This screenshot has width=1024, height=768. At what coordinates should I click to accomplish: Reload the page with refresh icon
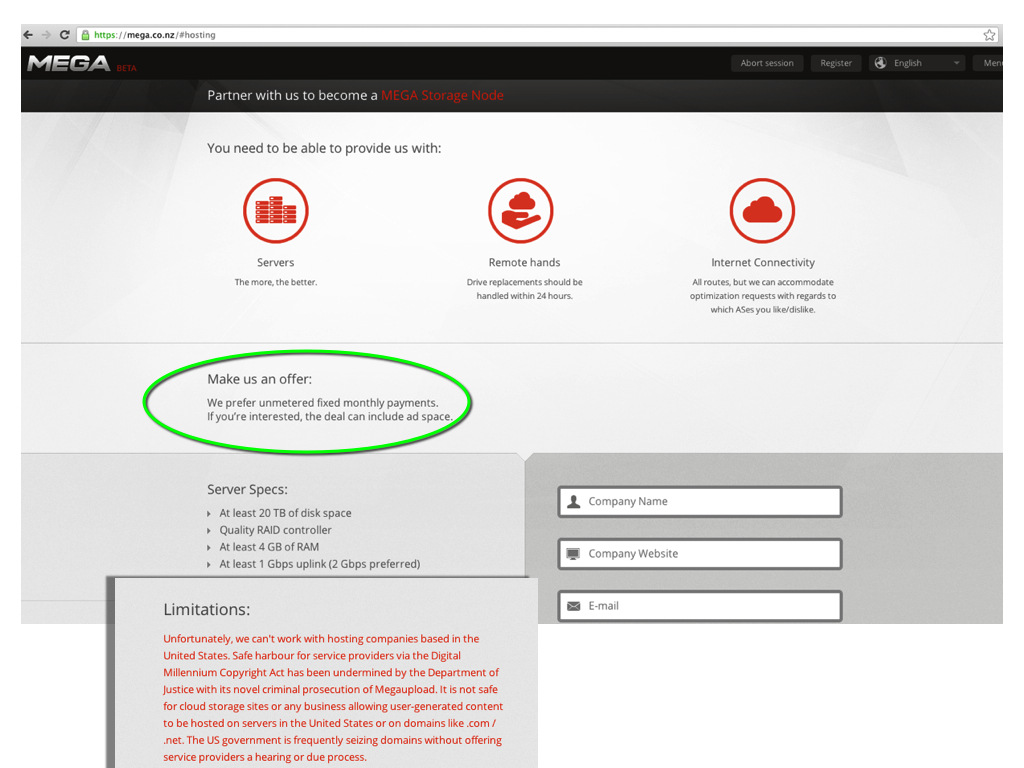tap(64, 35)
